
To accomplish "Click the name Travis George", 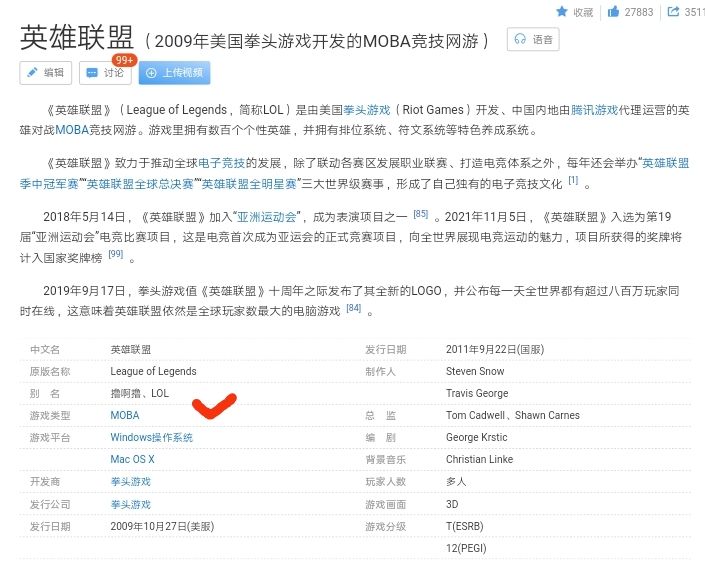I will pos(477,393).
